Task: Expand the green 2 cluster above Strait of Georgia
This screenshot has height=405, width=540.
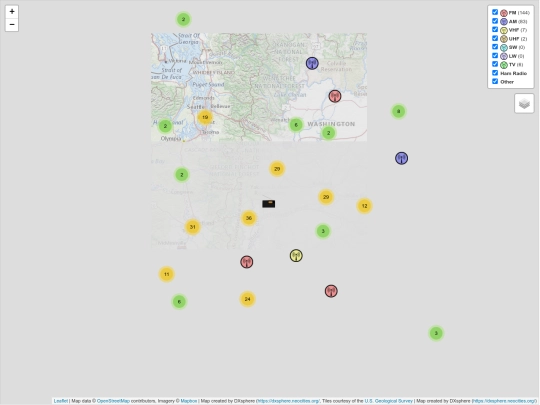Action: 183,19
